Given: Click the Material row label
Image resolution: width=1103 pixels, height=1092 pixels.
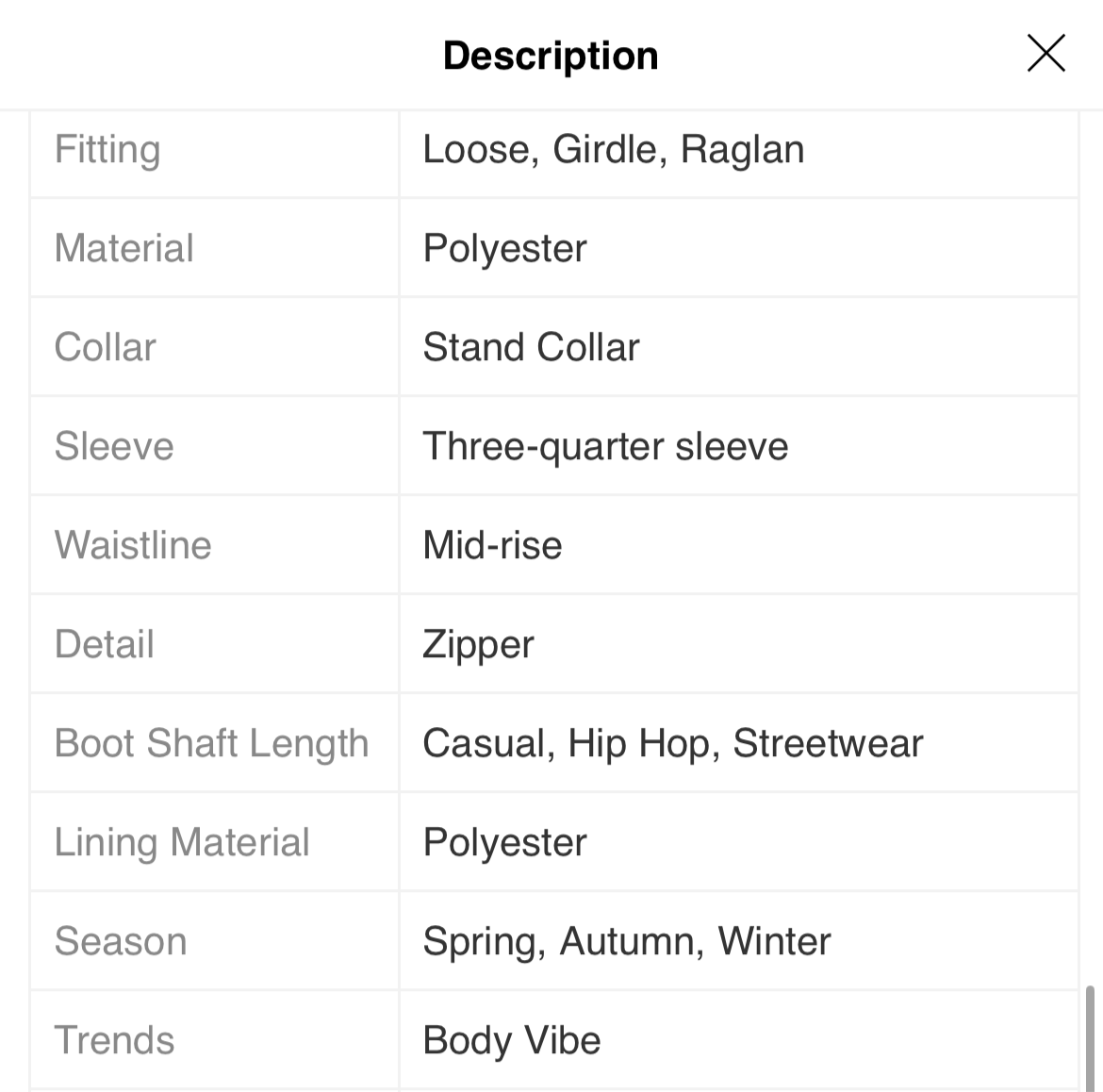Looking at the screenshot, I should click(123, 248).
